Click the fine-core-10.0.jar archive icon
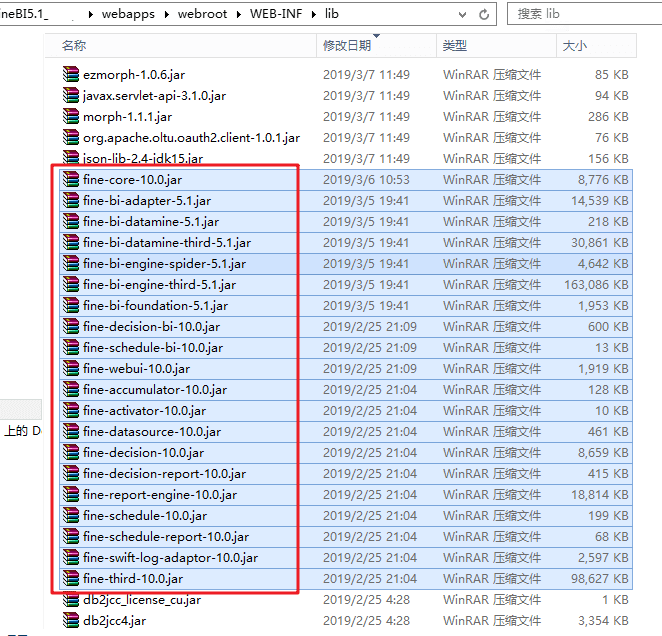Screen dimensions: 662x636 pyautogui.click(x=71, y=179)
